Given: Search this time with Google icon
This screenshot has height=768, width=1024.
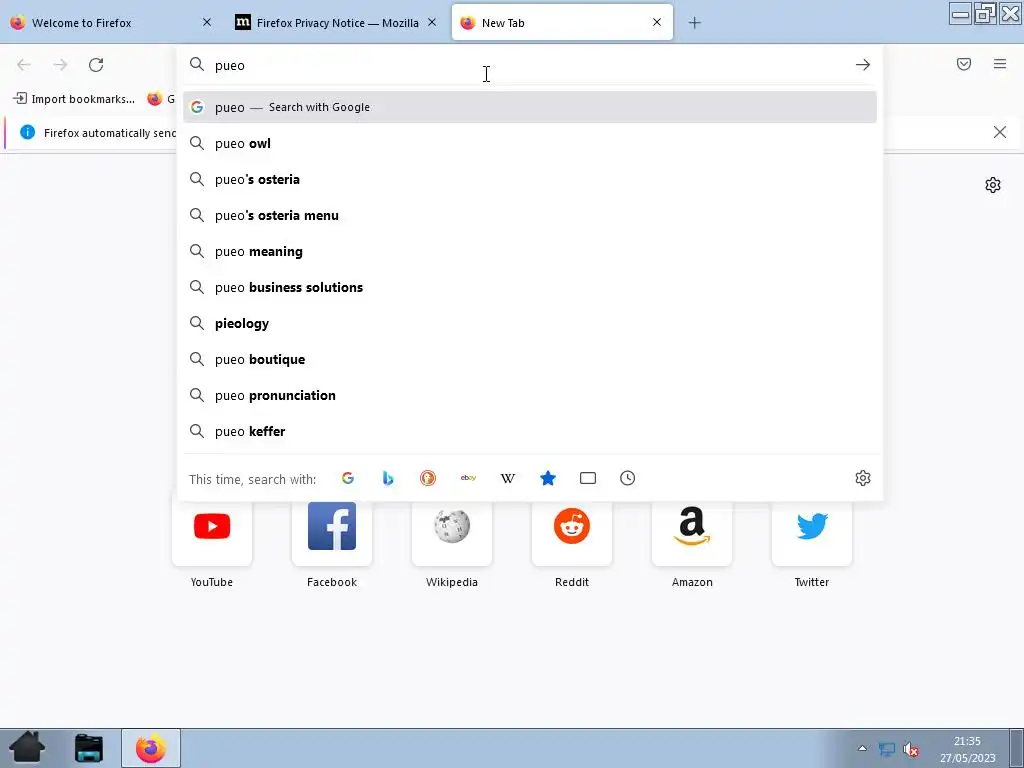Looking at the screenshot, I should [x=347, y=478].
